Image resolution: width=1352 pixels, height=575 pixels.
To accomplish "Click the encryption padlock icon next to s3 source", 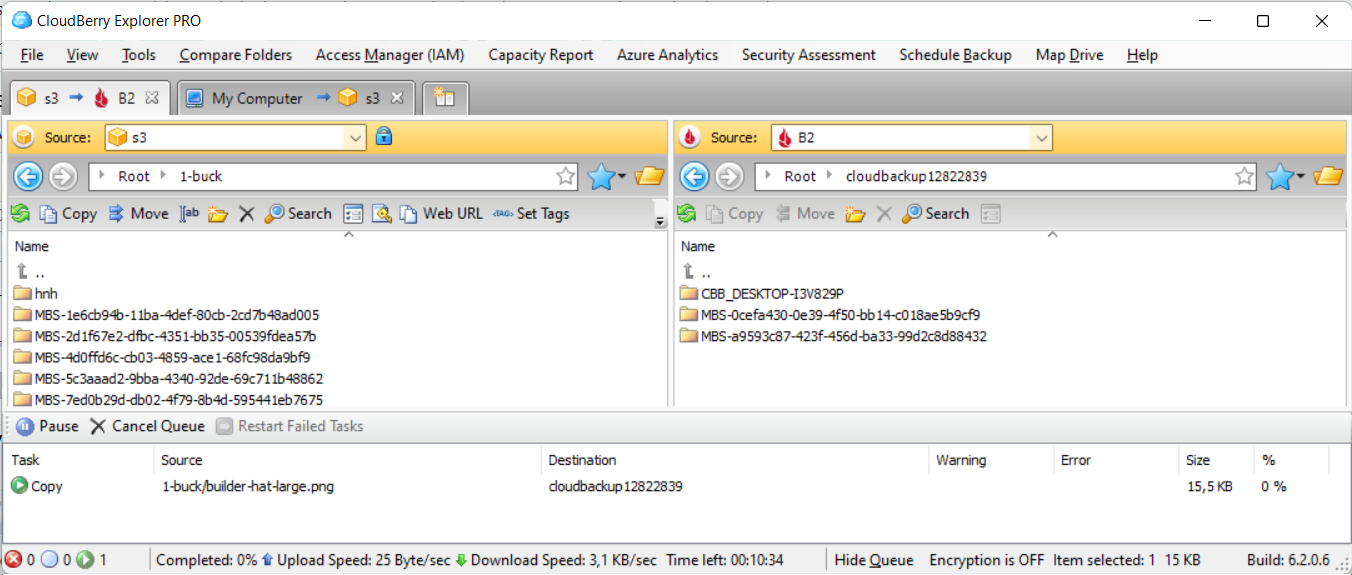I will coord(384,137).
